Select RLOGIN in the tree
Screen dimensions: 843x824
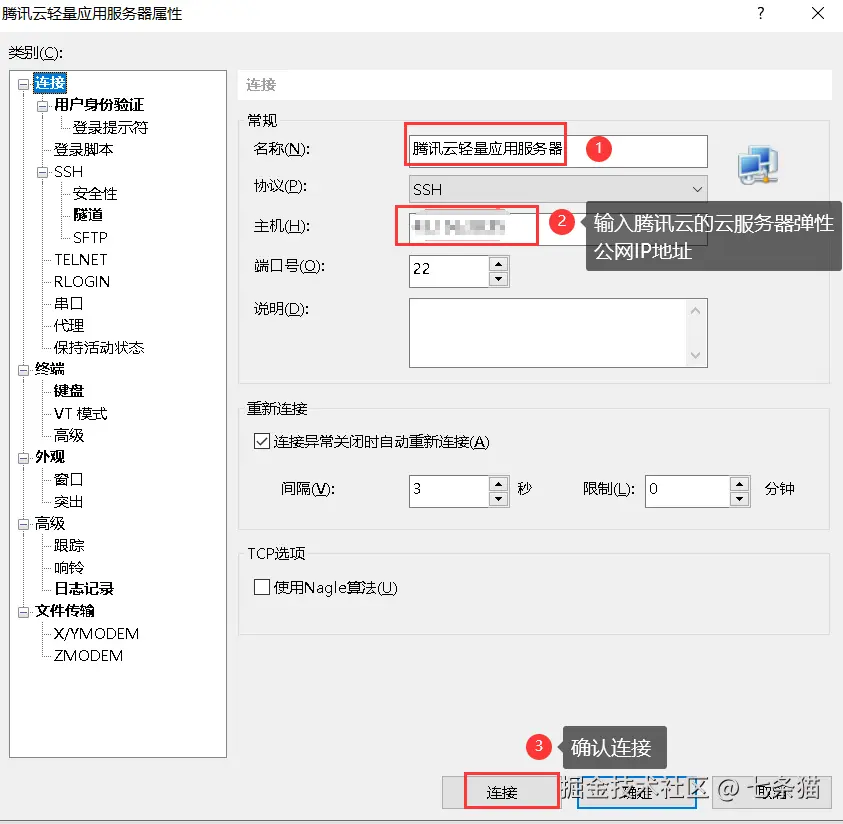point(82,282)
